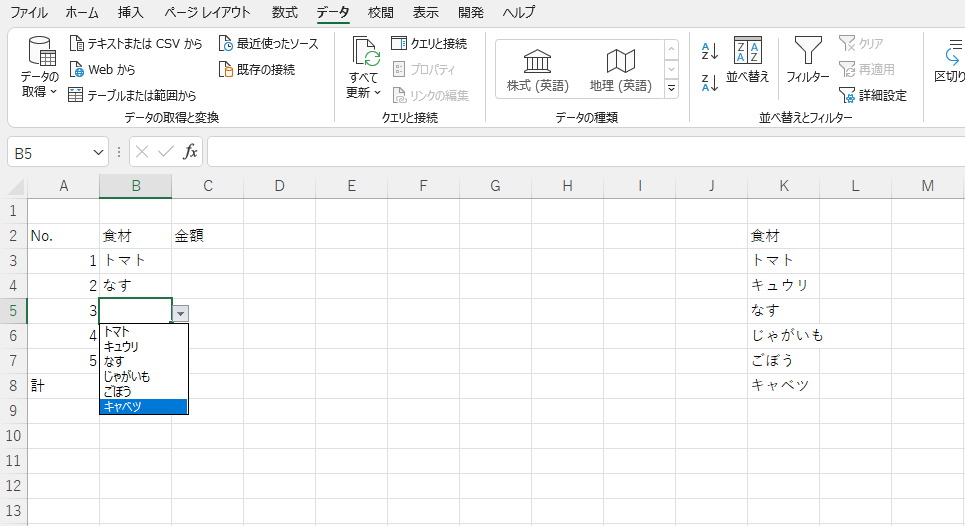Viewport: 965px width, 526px height.
Task: Open クエリと接続 pane
Action: tap(429, 44)
